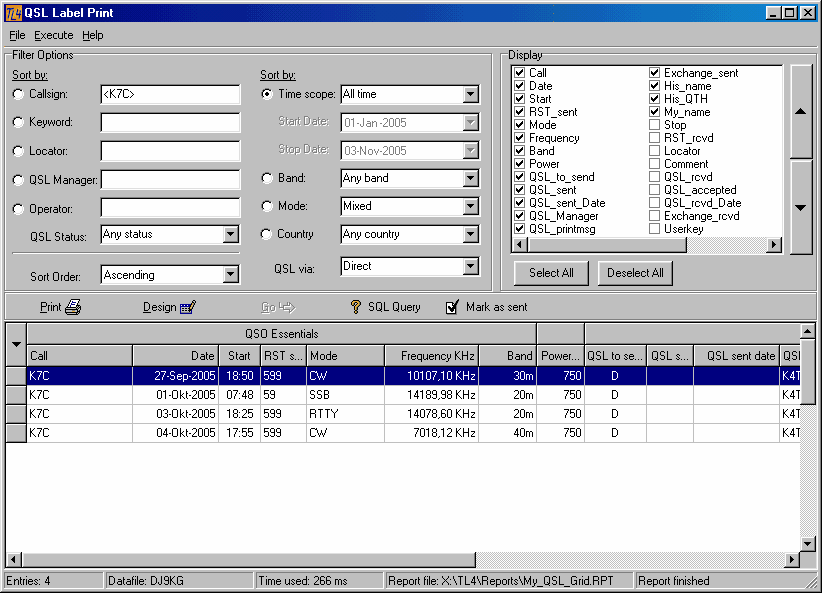
Task: Click the Display list scrollbar right arrow
Action: point(774,245)
